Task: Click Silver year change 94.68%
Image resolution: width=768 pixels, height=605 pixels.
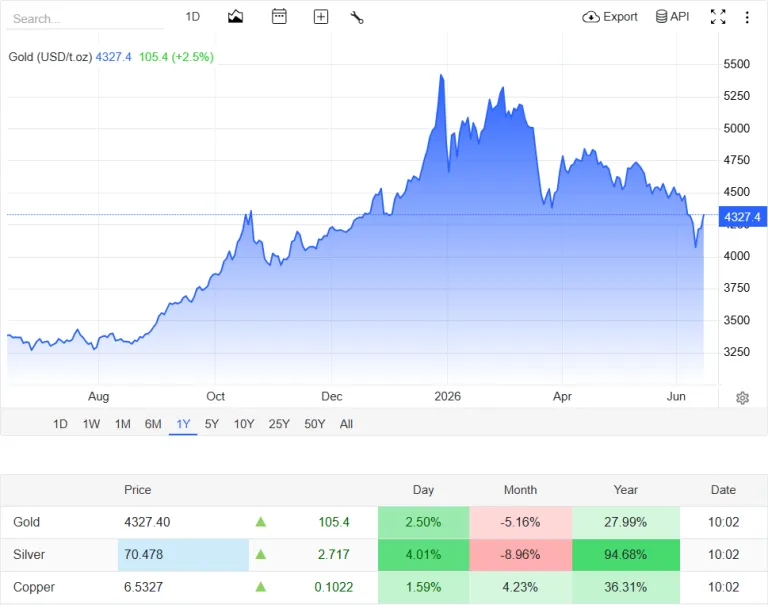Action: pyautogui.click(x=625, y=555)
